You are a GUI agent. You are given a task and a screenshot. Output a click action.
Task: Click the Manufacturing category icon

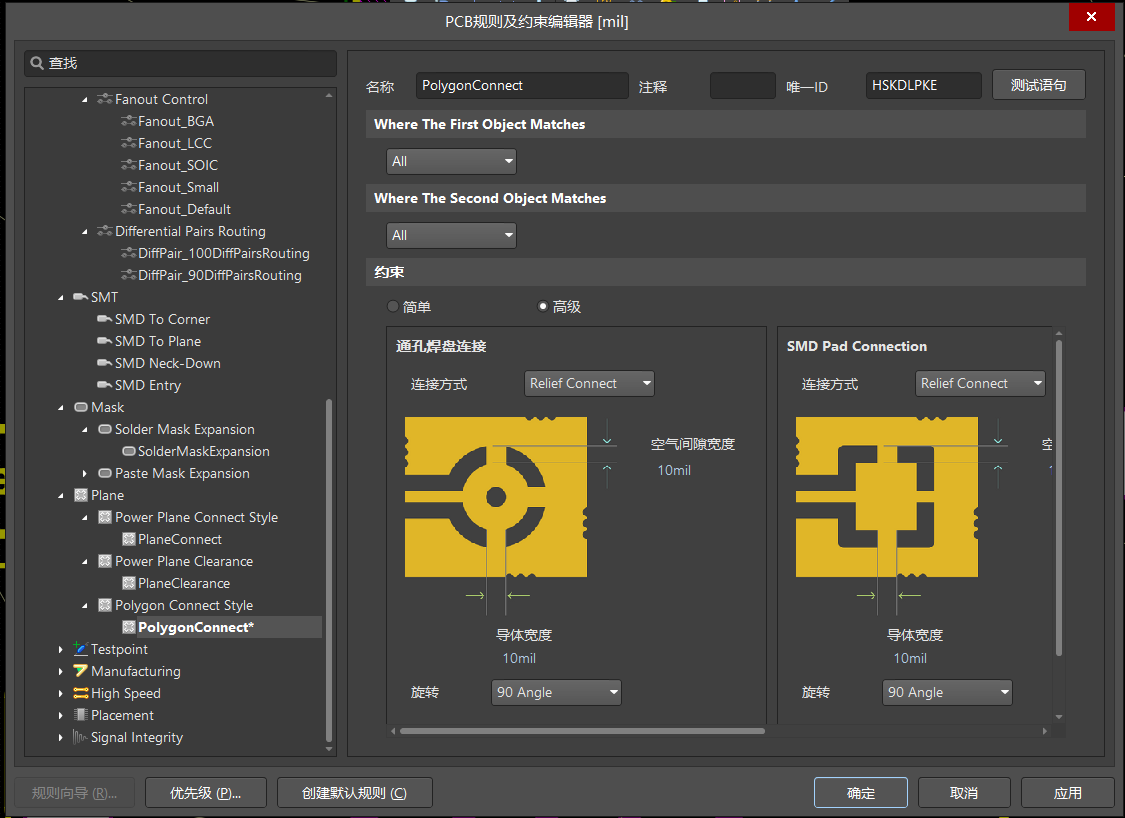click(81, 672)
